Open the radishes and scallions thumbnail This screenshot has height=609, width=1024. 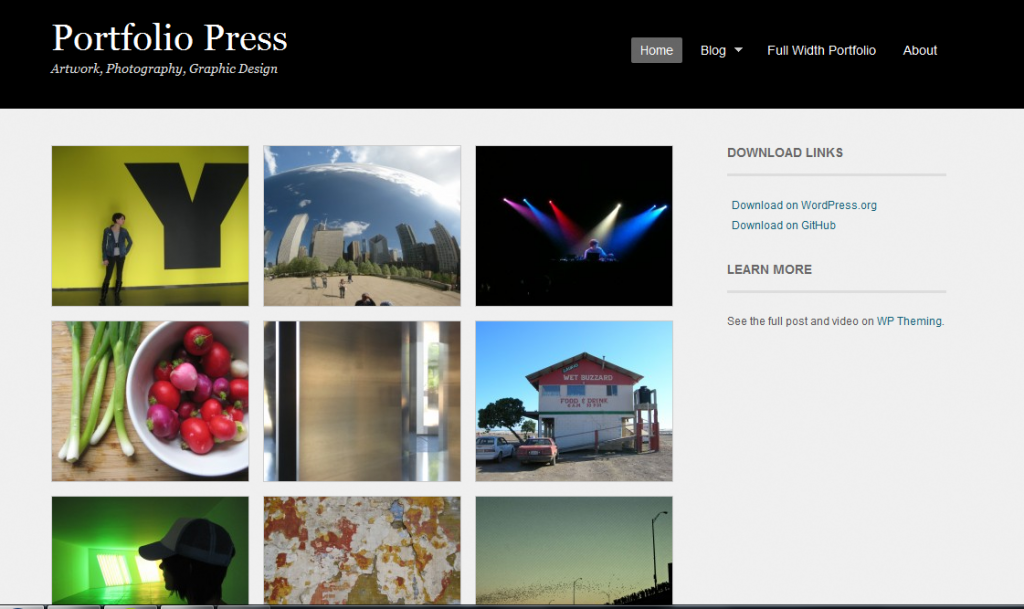(x=150, y=401)
